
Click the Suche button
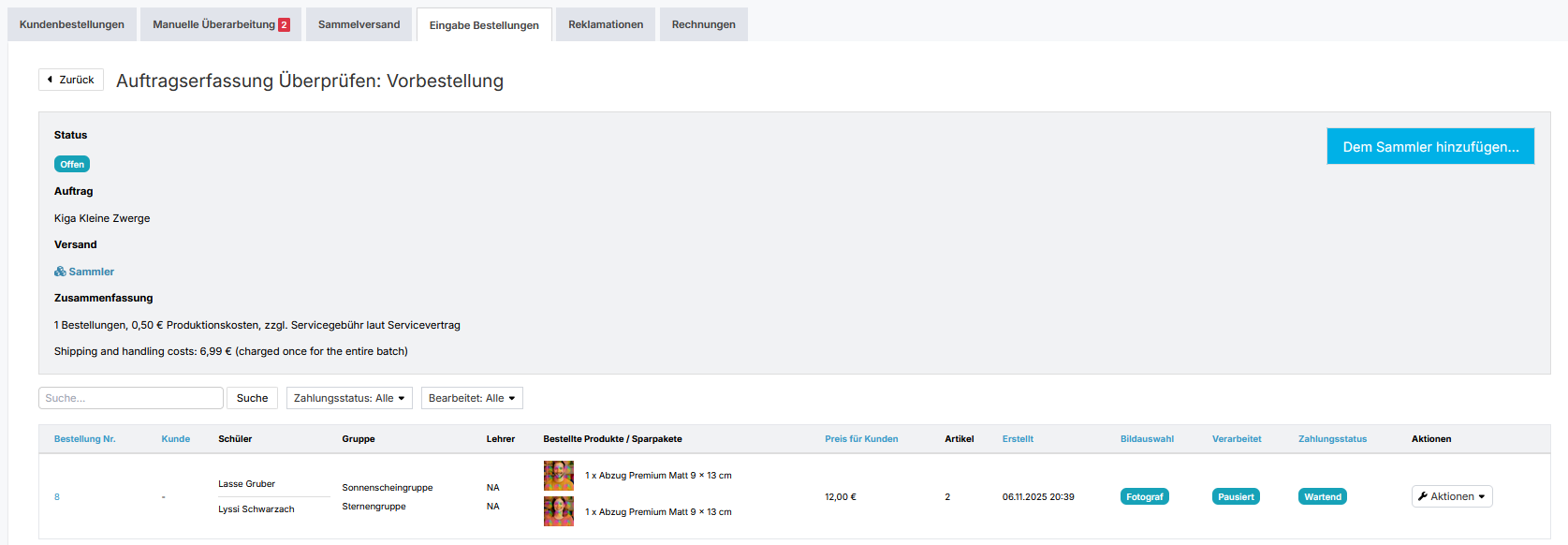click(x=252, y=398)
